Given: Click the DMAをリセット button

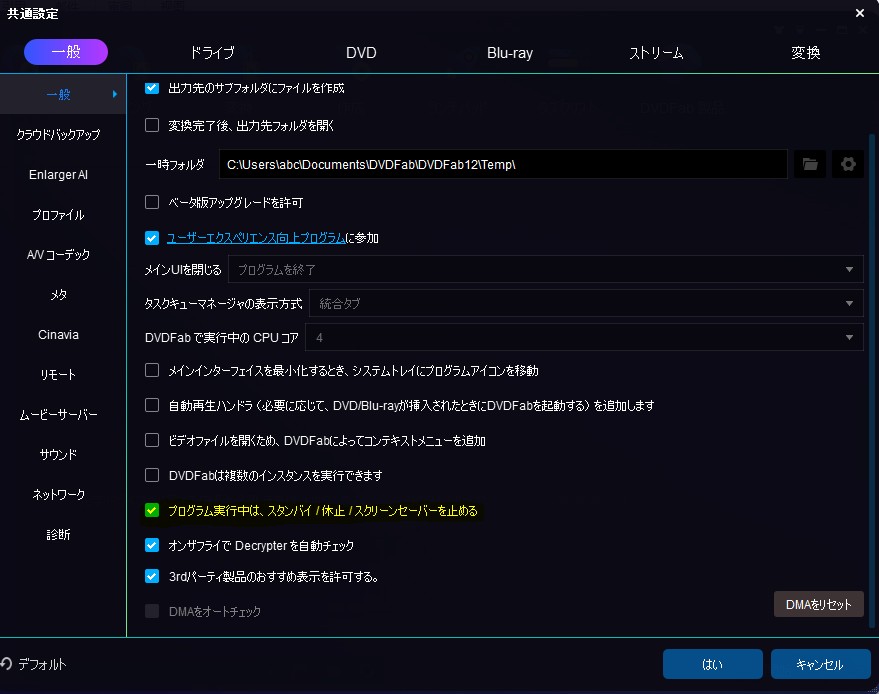Looking at the screenshot, I should pyautogui.click(x=818, y=604).
